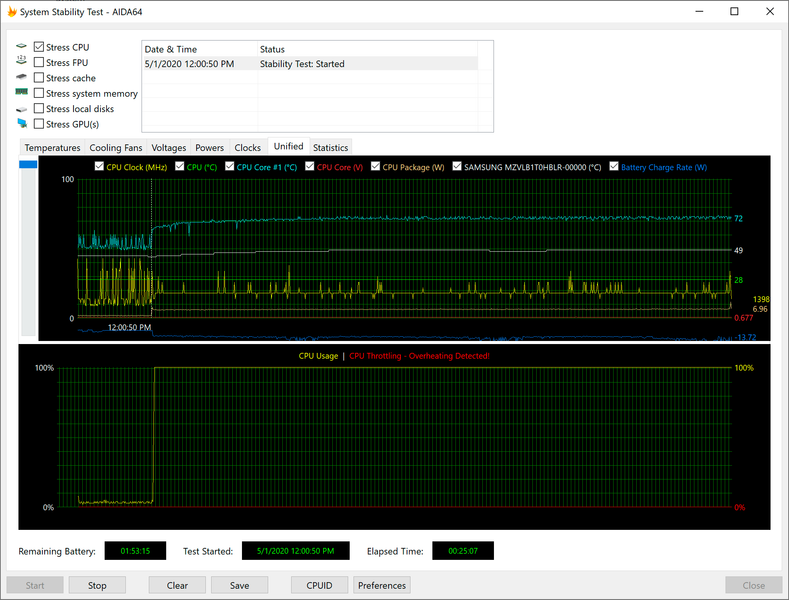Image resolution: width=789 pixels, height=600 pixels.
Task: Click the disk drive icon beside Stress local disks
Action: tap(21, 109)
